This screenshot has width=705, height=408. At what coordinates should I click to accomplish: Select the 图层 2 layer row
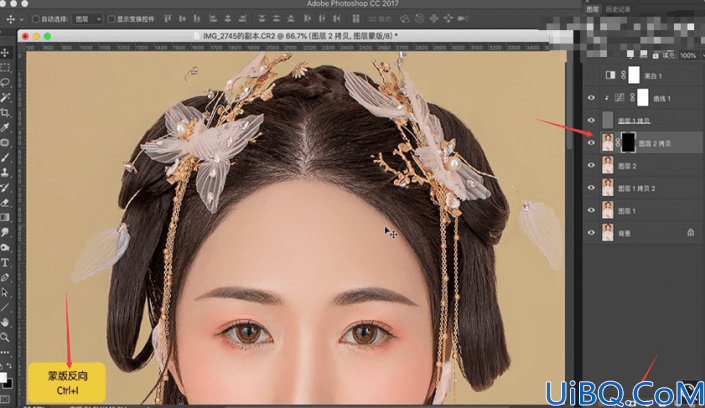tap(643, 166)
